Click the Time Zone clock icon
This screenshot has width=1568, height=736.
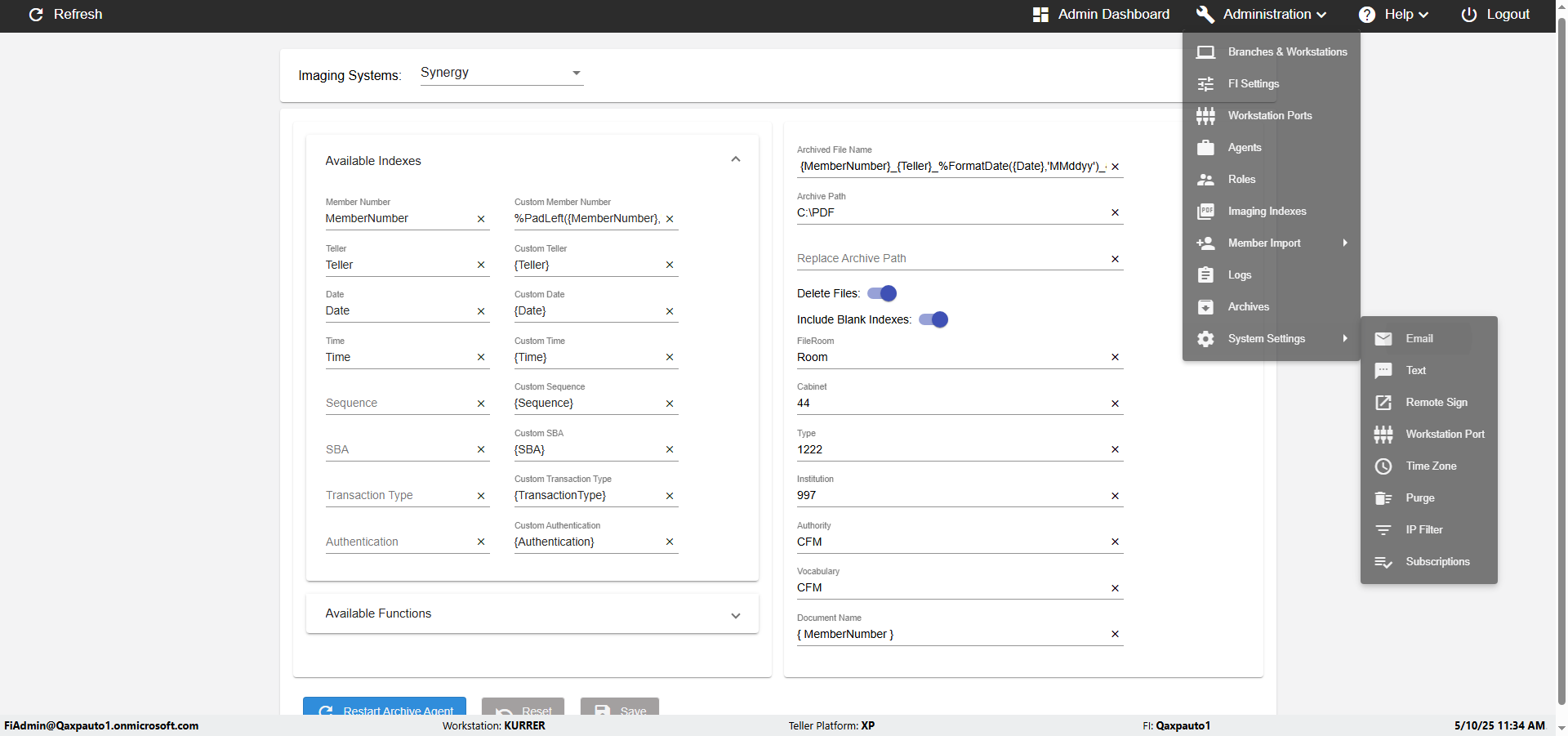[1383, 466]
